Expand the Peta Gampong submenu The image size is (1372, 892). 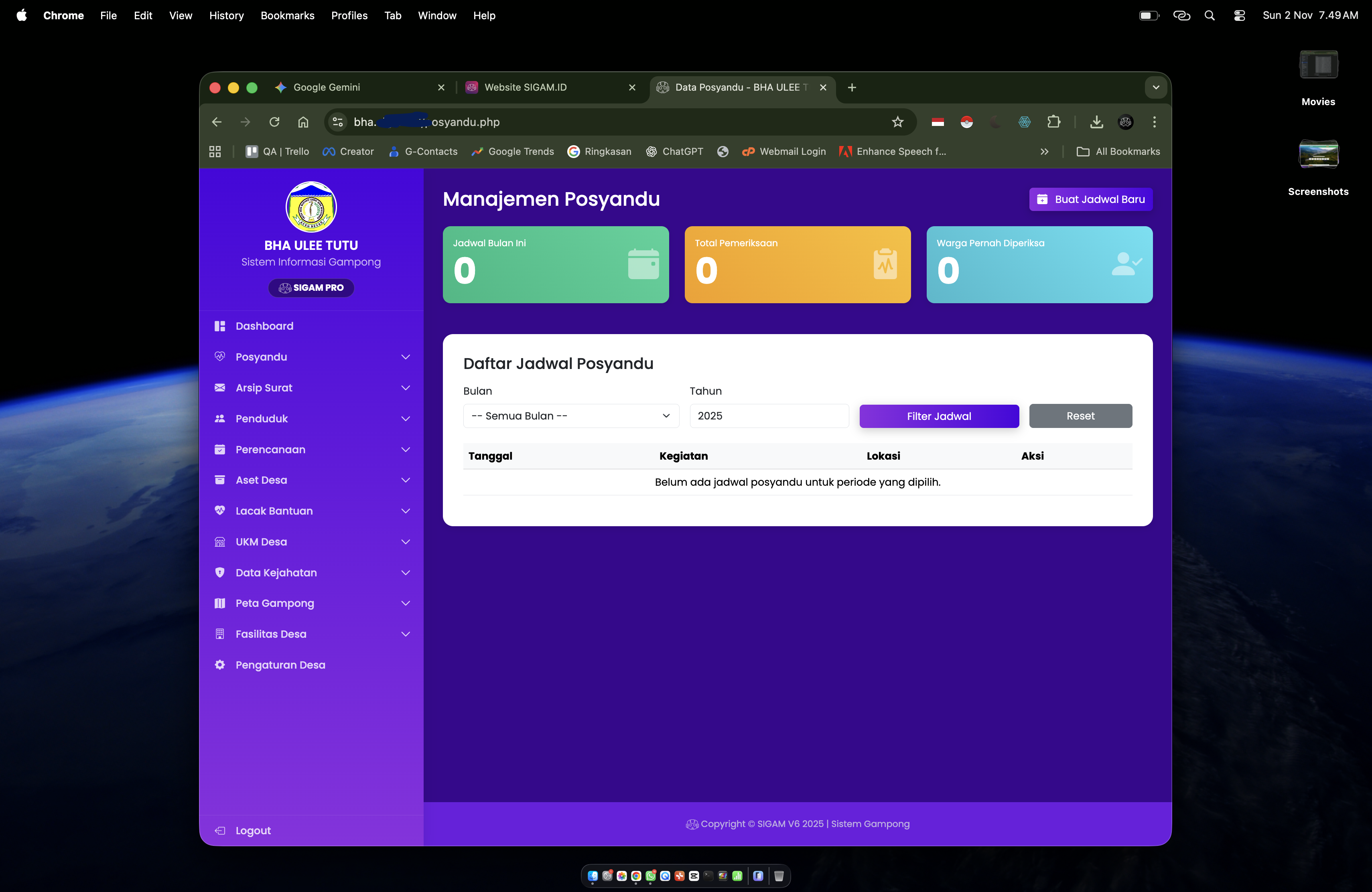pos(405,603)
